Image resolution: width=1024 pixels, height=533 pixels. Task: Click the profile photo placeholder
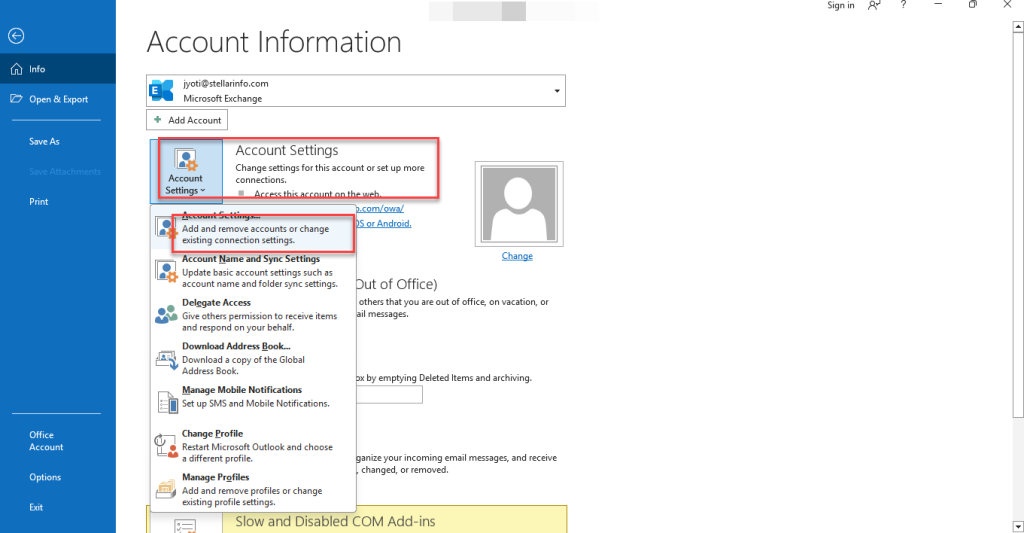[519, 204]
